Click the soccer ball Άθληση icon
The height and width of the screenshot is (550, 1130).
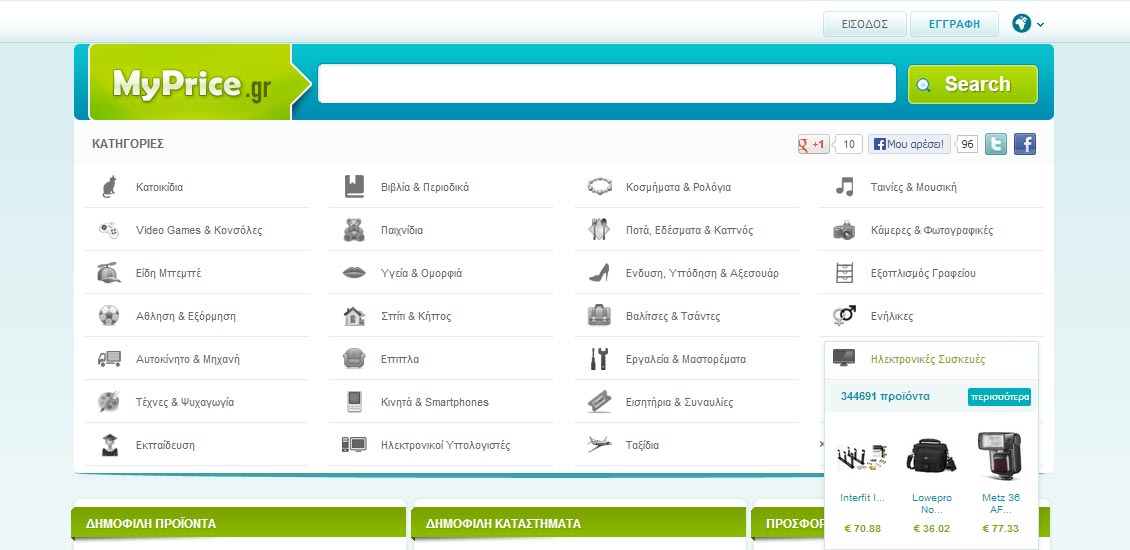(108, 316)
